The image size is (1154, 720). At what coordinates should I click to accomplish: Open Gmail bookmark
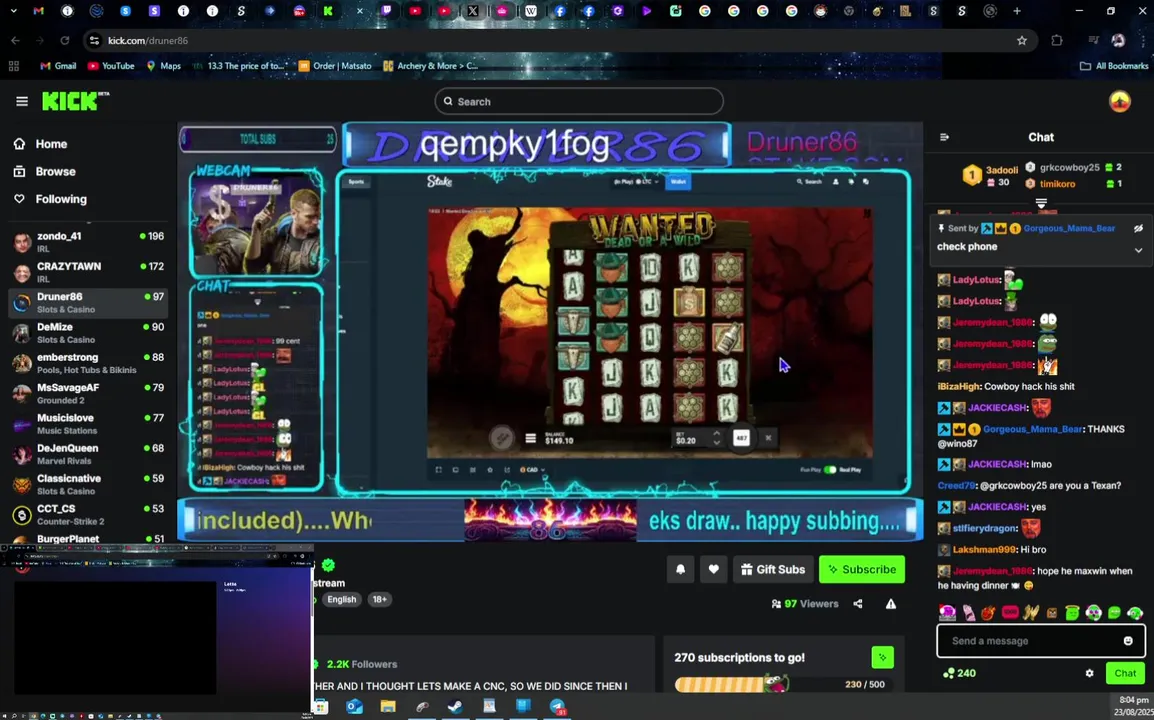coord(58,66)
